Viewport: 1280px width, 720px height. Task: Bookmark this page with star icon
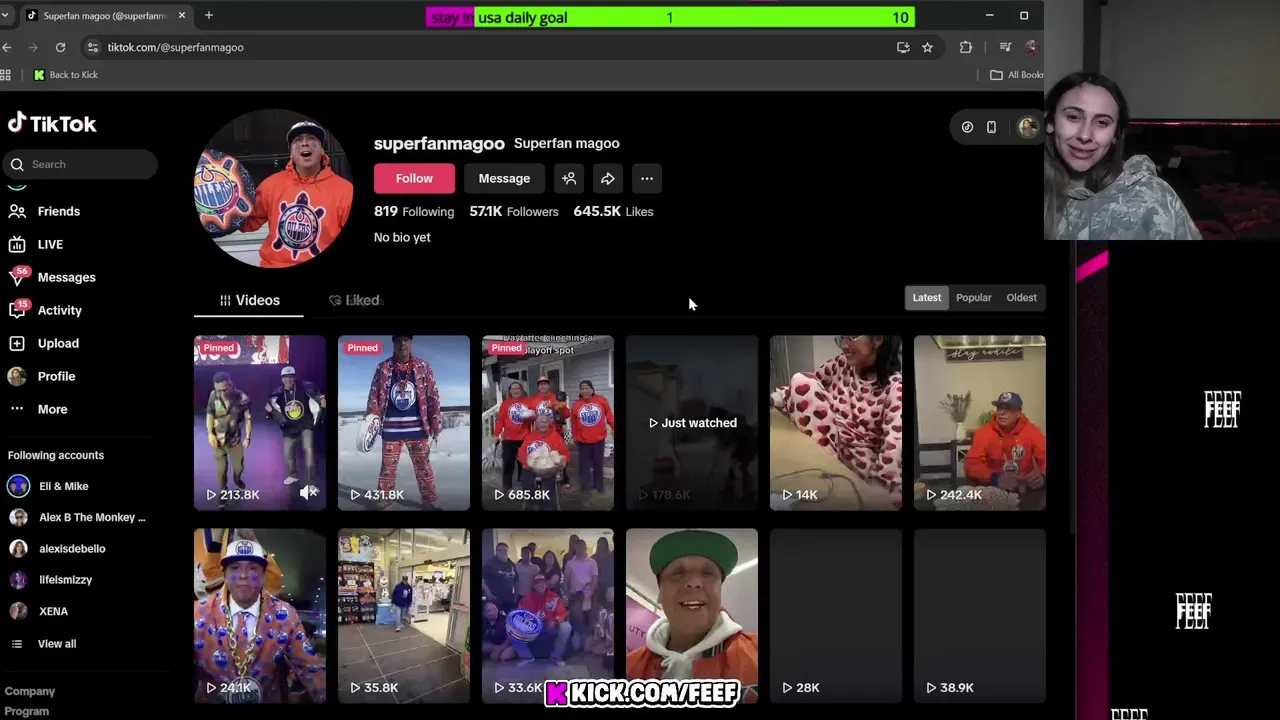927,47
